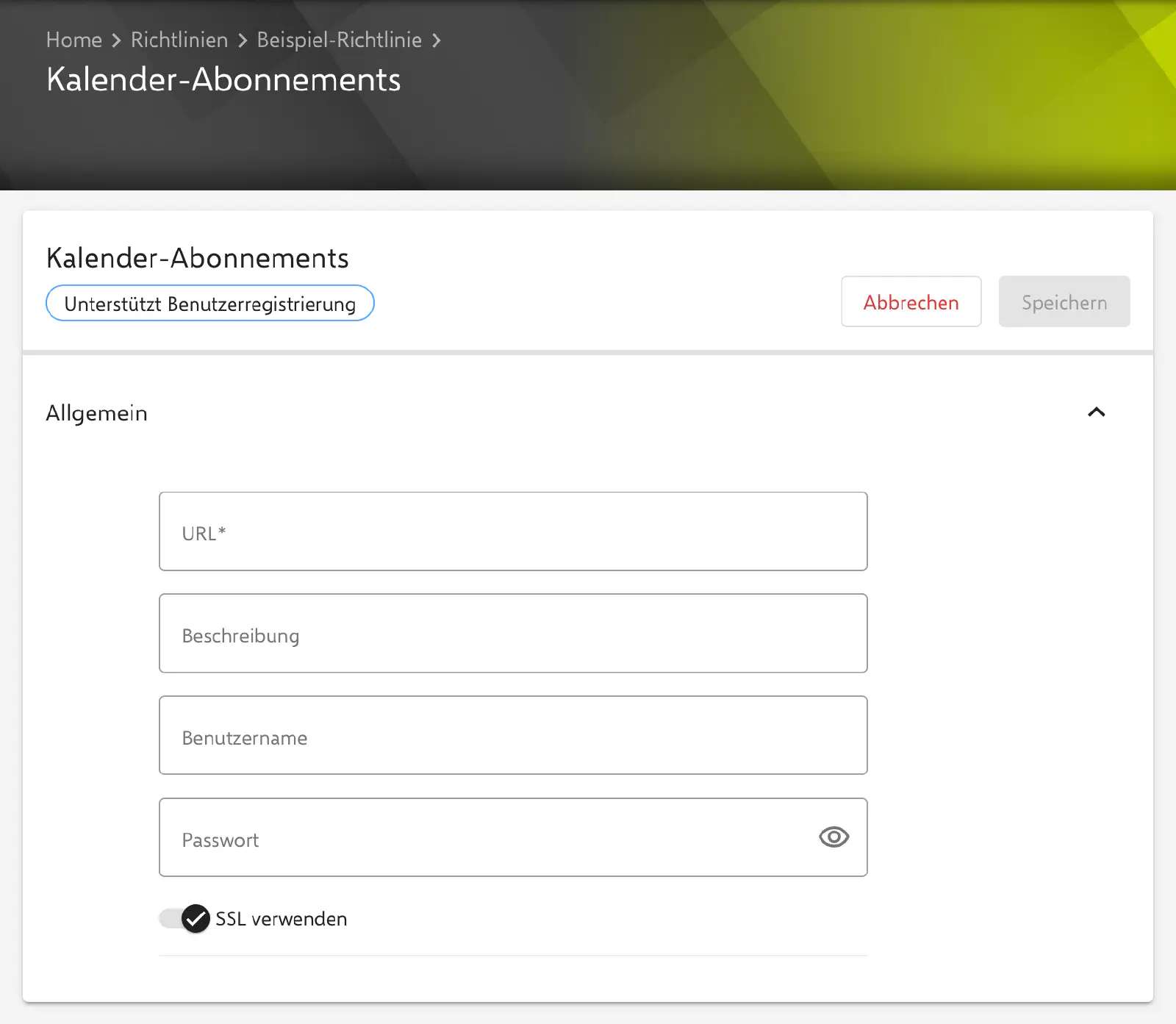Click the Allgemein section heading
Screen dimensions: 1176x1024
[x=97, y=413]
